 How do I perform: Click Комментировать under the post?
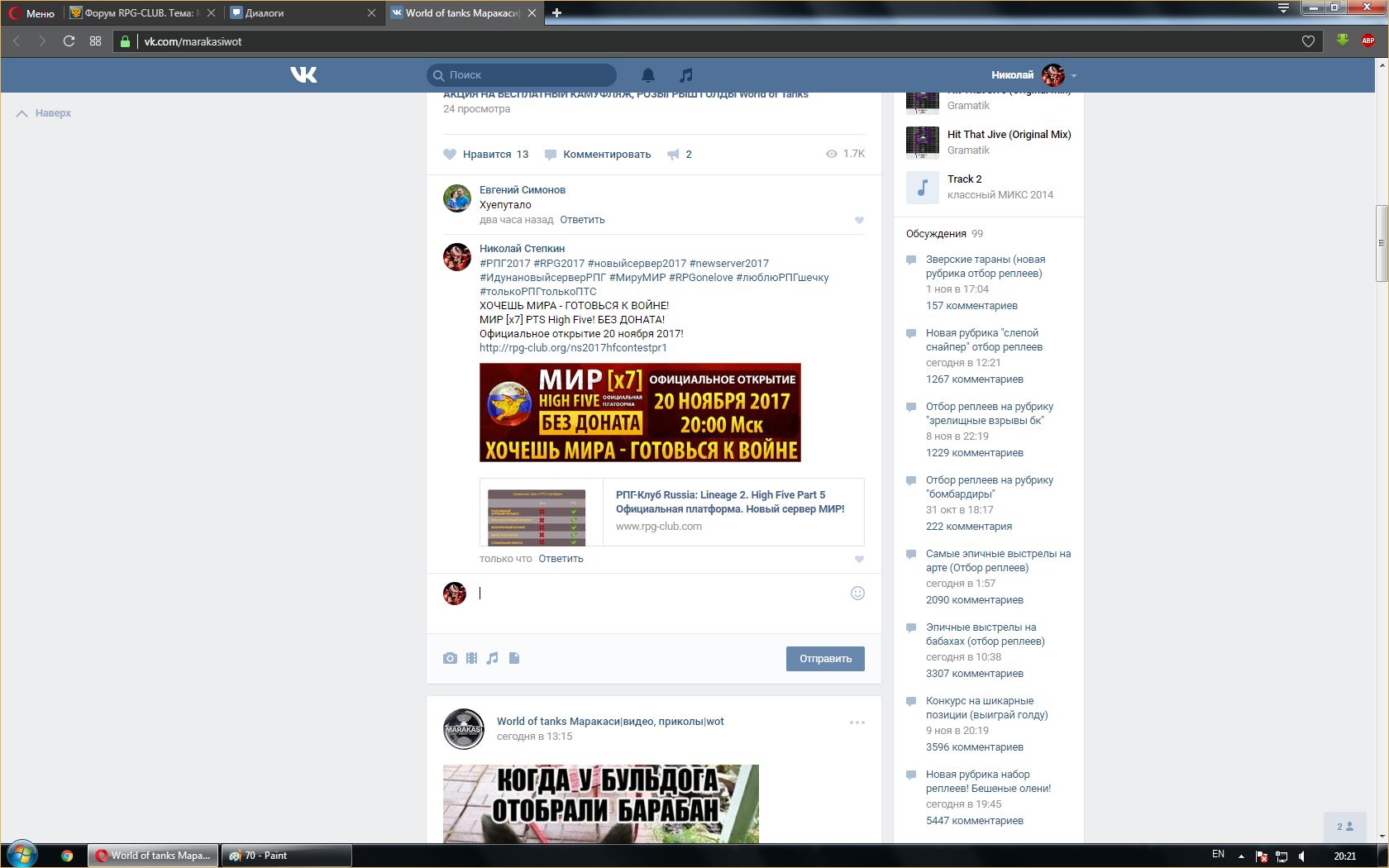(x=598, y=154)
